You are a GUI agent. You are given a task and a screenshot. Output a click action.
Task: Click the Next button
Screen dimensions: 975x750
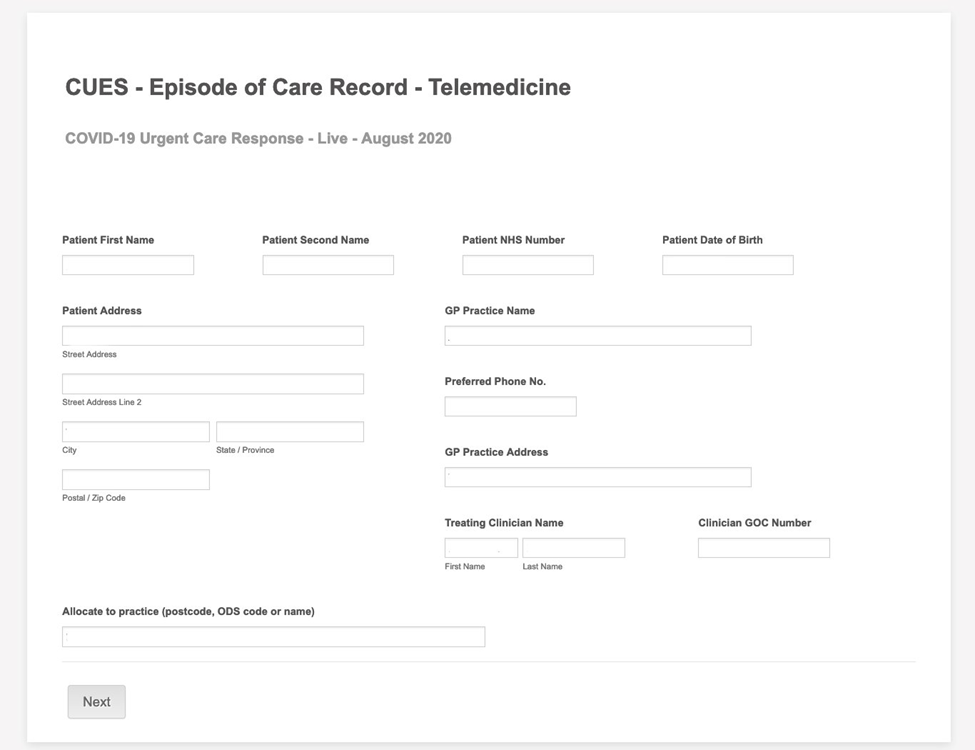(96, 702)
